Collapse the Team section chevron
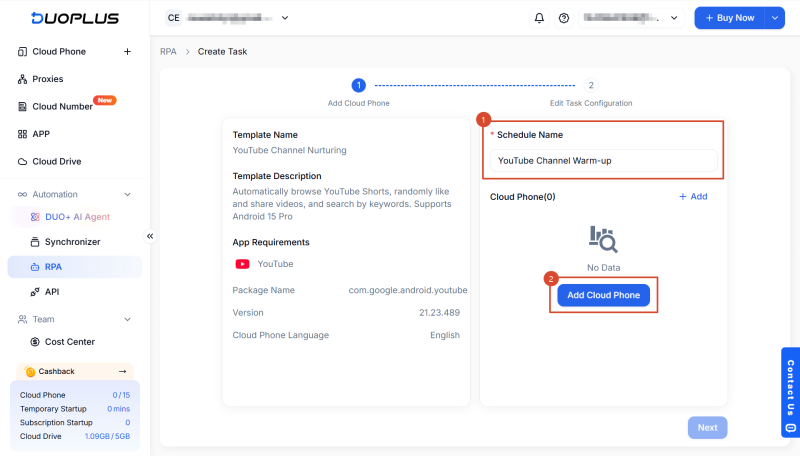The width and height of the screenshot is (800, 456). [128, 319]
